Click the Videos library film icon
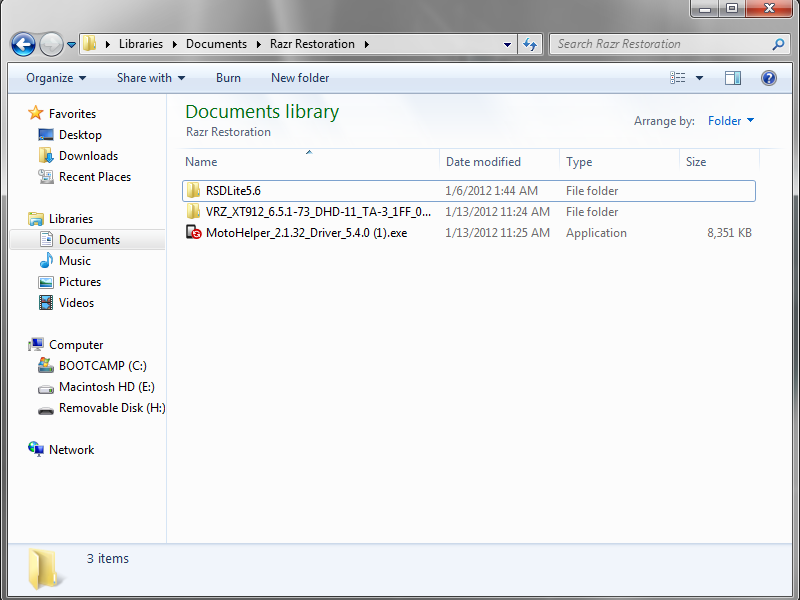800x600 pixels. tap(46, 303)
